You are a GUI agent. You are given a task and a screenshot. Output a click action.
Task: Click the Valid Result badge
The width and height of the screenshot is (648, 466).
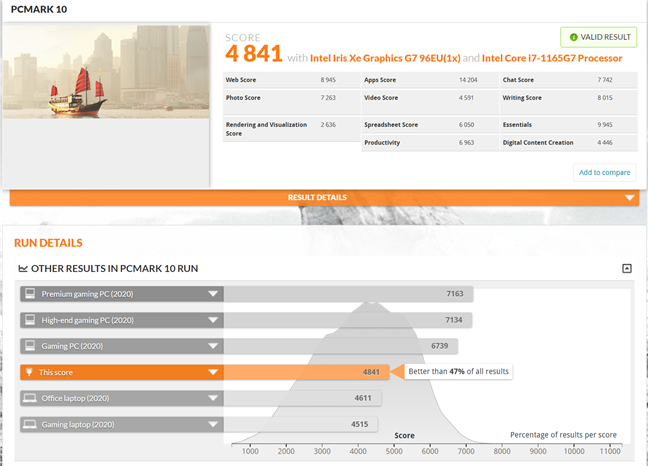(x=598, y=37)
